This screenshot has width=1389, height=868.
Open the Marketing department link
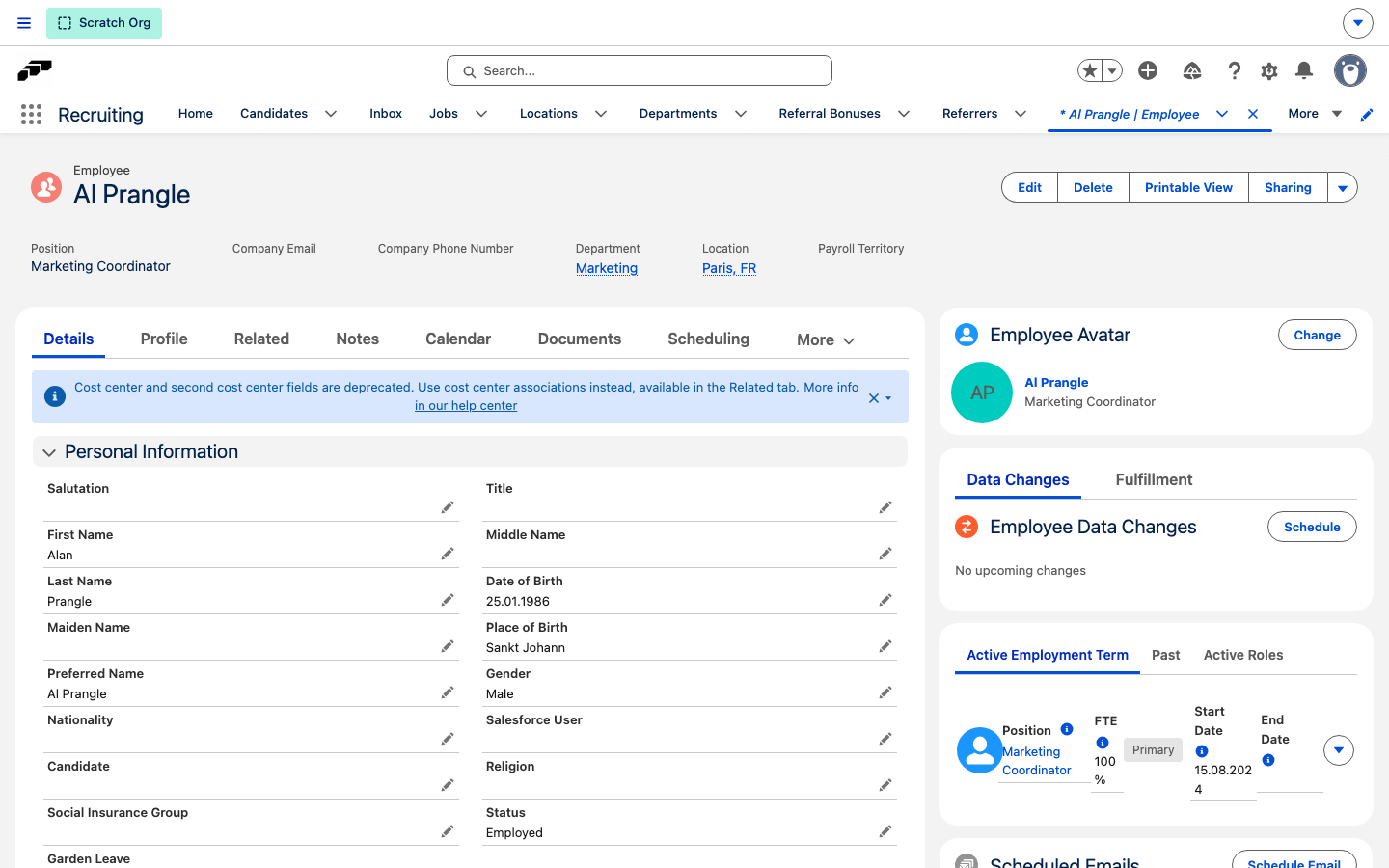607,268
